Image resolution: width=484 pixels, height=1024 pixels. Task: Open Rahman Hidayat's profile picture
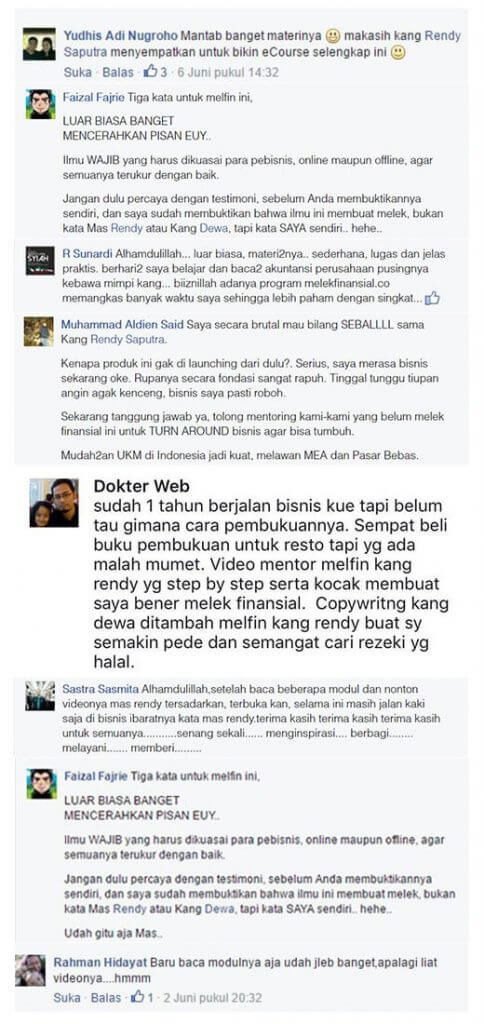(31, 970)
